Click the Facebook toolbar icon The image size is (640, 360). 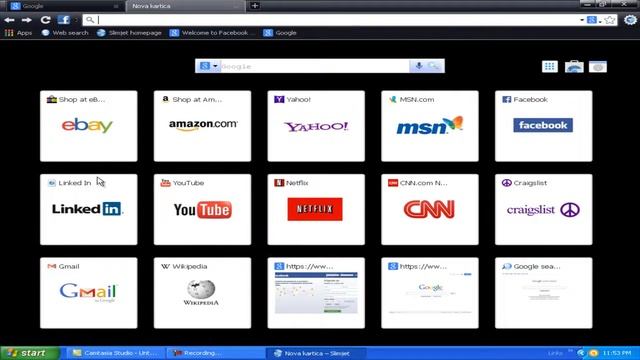[64, 20]
